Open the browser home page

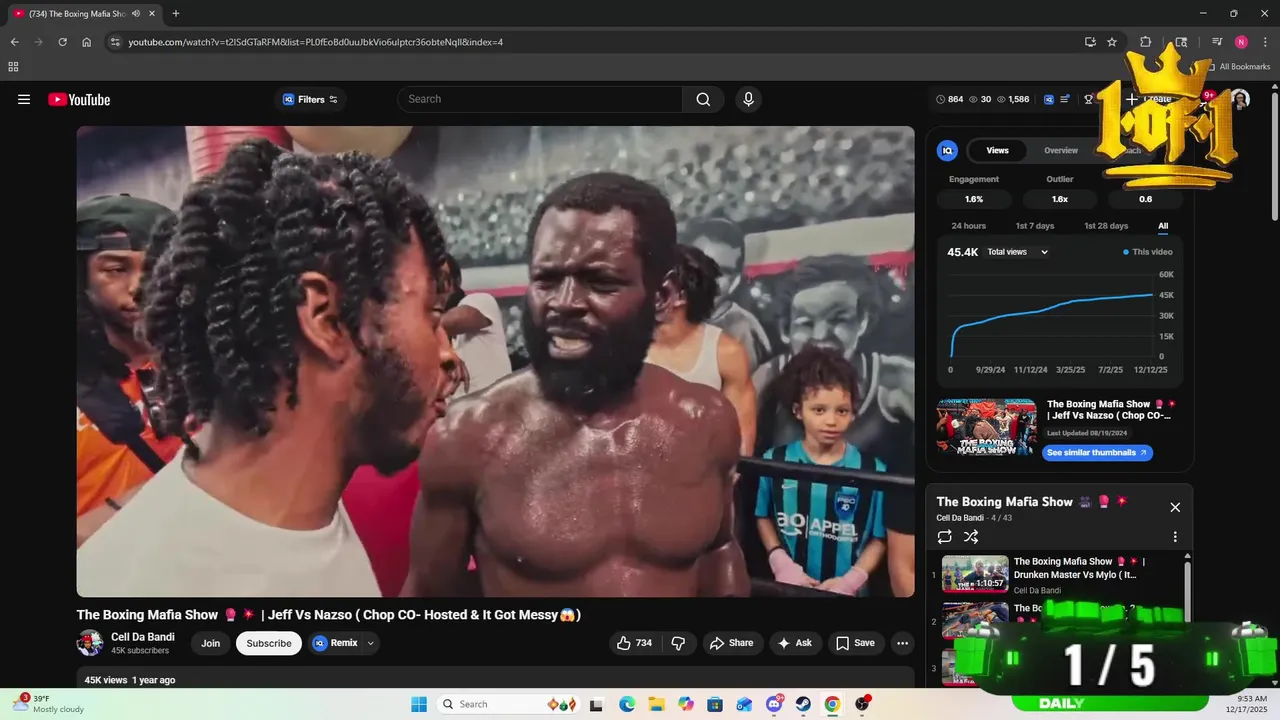tap(87, 42)
